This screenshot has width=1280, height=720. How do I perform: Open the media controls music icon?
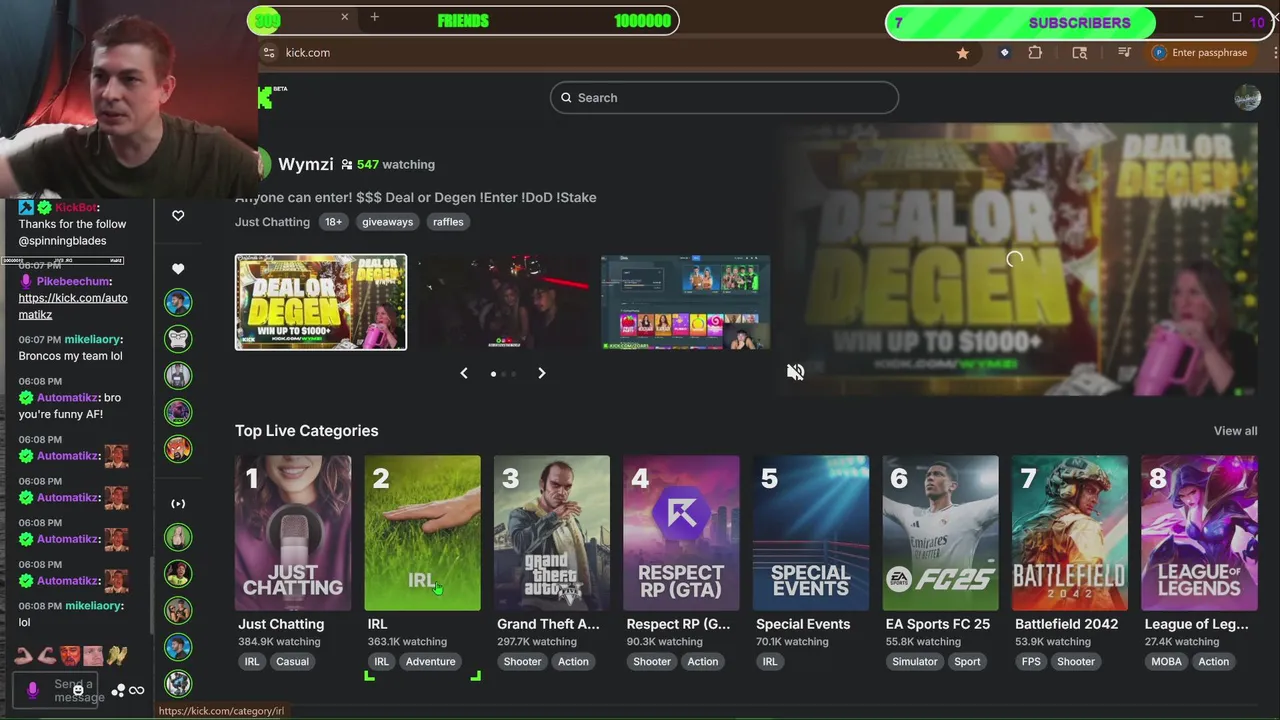pyautogui.click(x=1124, y=53)
